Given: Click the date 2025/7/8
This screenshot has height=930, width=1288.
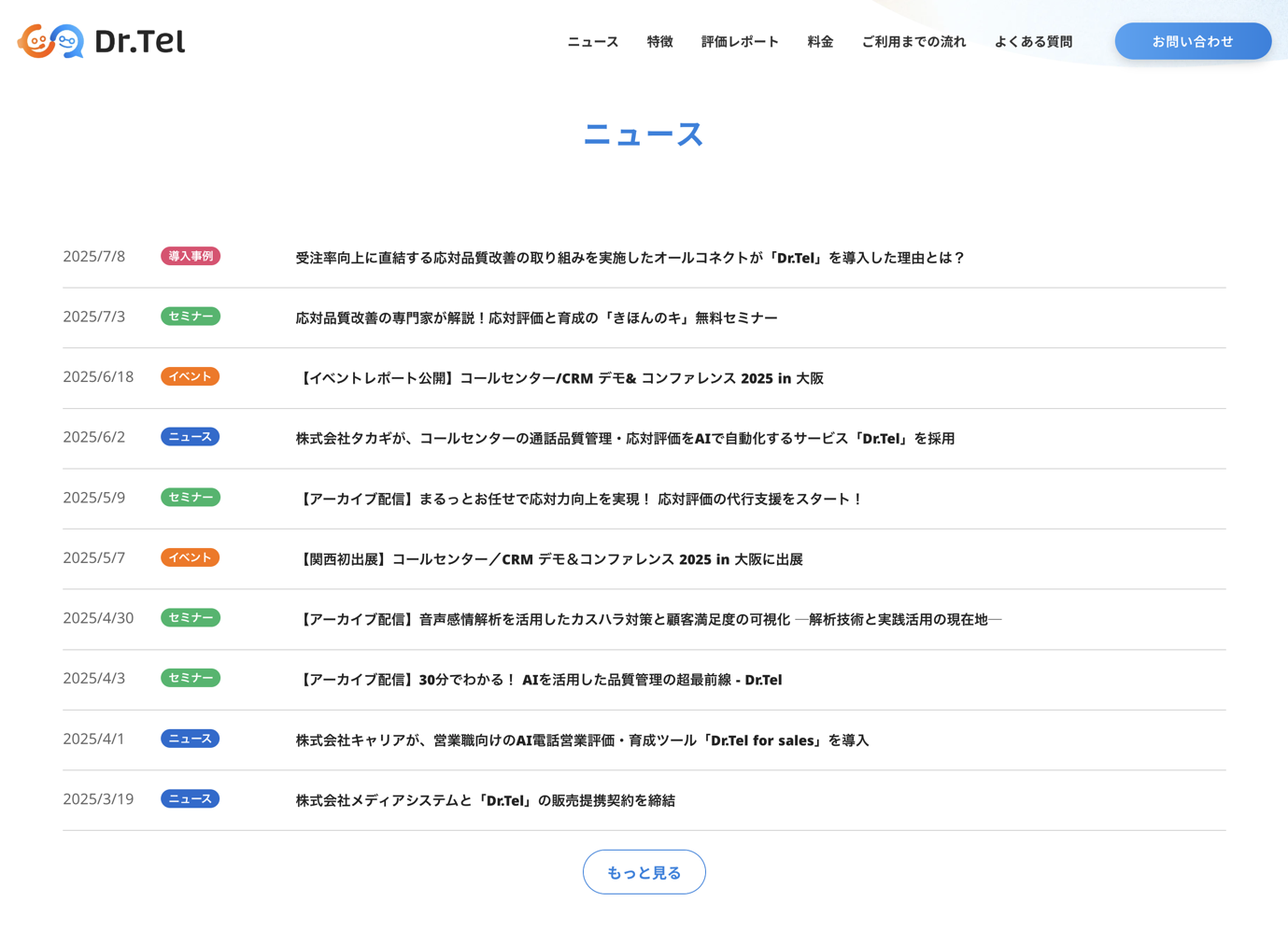Looking at the screenshot, I should [x=93, y=256].
